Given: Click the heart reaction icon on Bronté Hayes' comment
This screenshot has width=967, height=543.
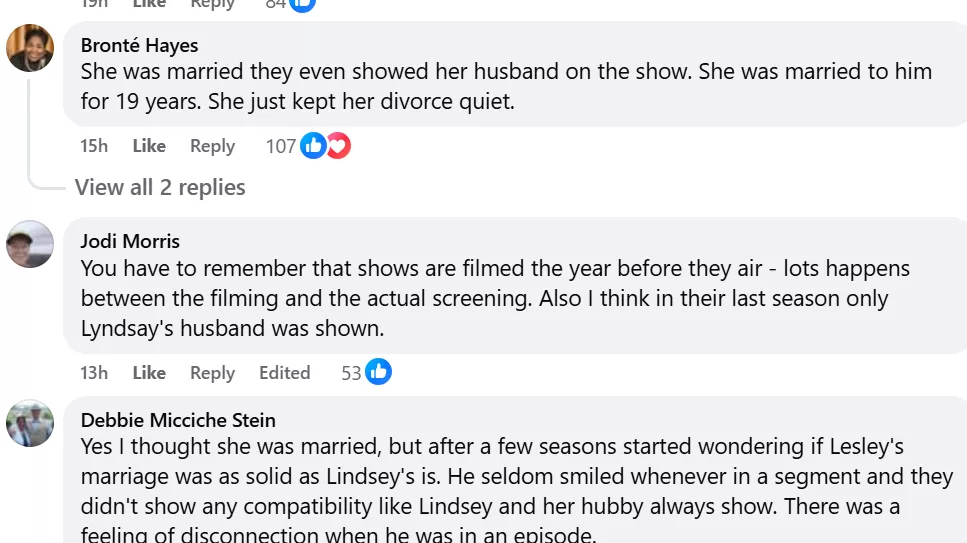Looking at the screenshot, I should click(x=338, y=146).
